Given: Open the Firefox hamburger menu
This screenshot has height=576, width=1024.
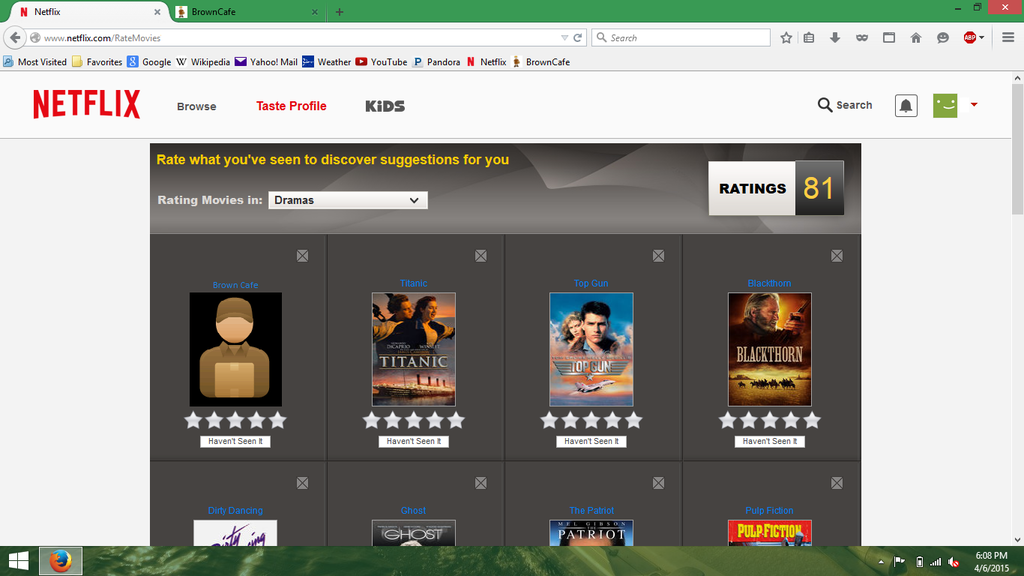Looking at the screenshot, I should coord(1008,38).
